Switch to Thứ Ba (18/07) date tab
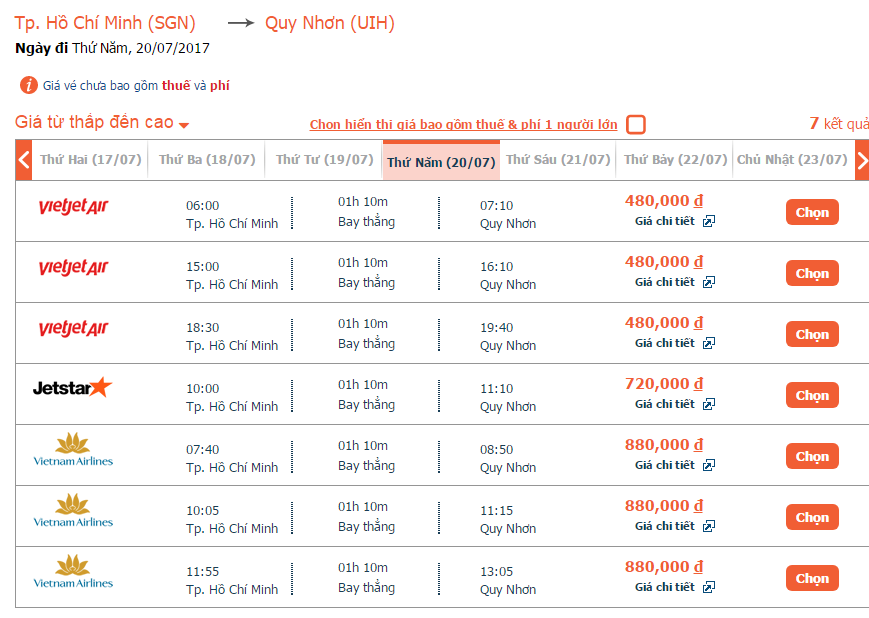Screen dimensions: 869x618 (207, 160)
